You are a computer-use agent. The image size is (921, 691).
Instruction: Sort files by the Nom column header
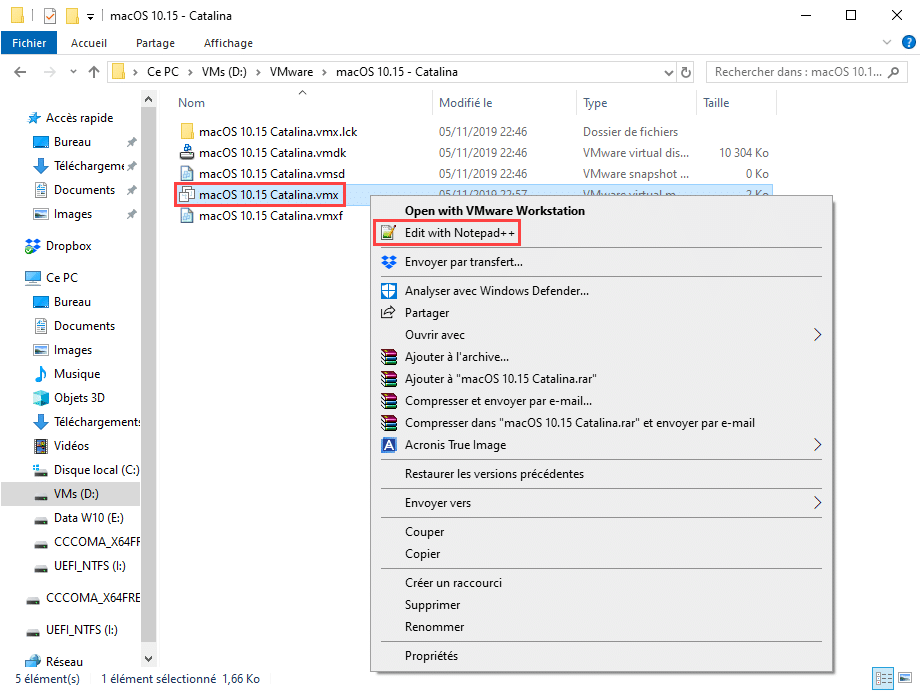point(191,103)
